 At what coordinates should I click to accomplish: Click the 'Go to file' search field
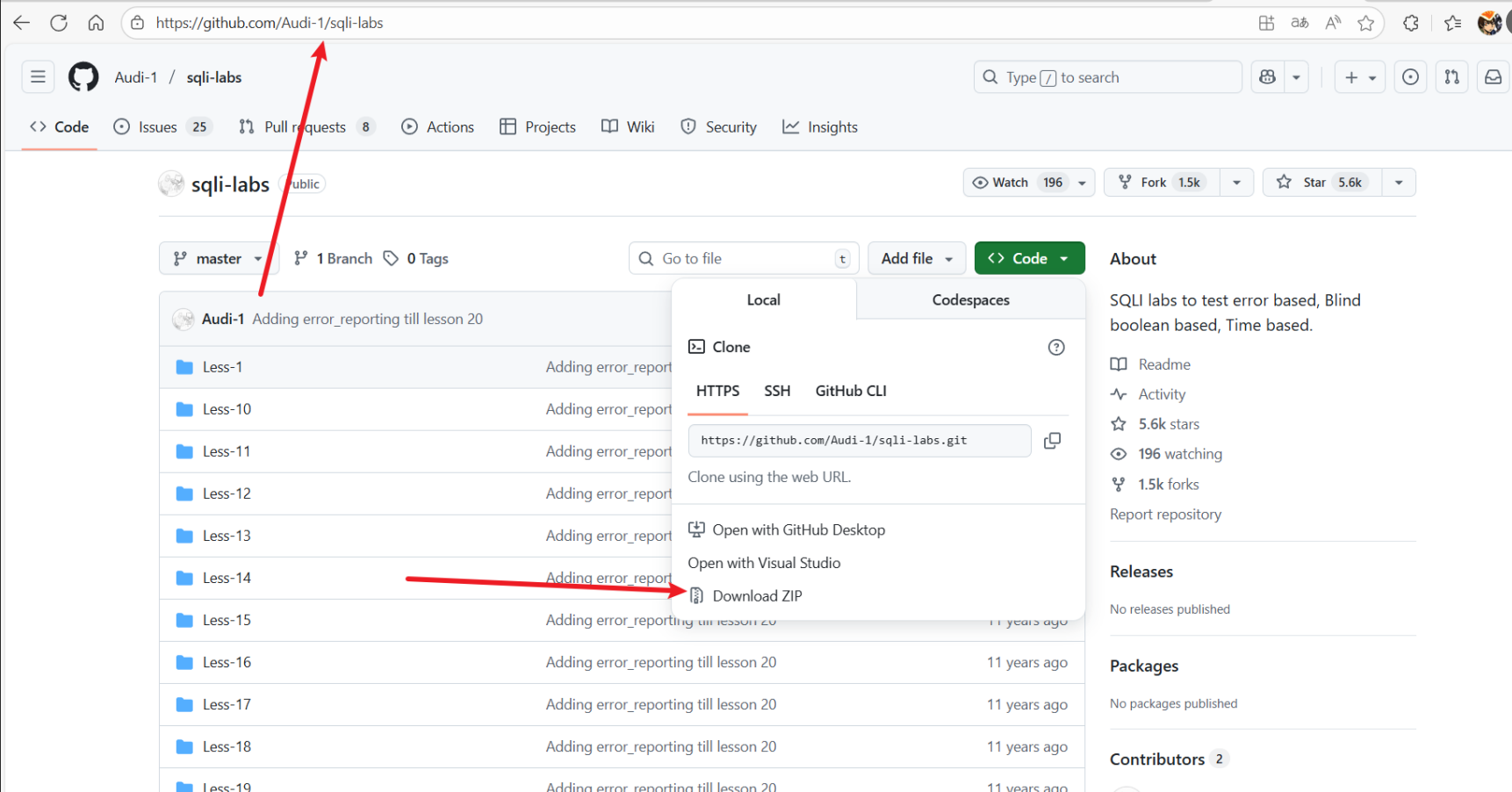744,258
